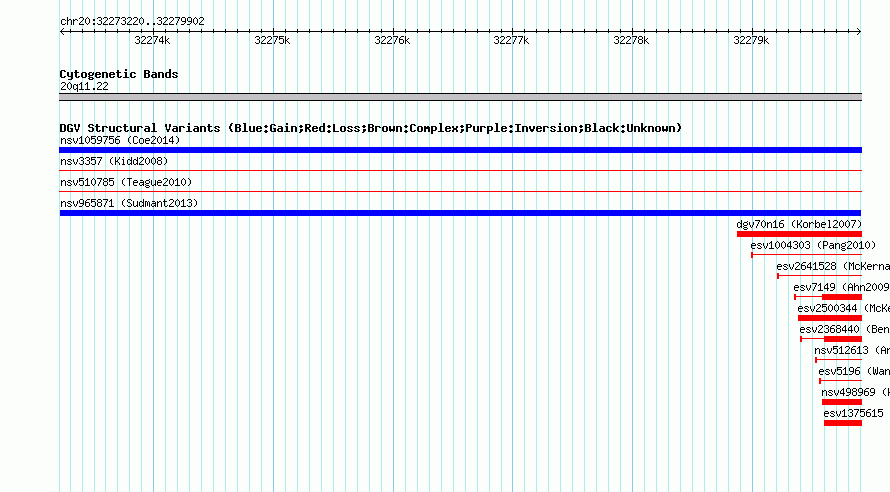Select the 32278k ruler position
The image size is (890, 492).
point(631,41)
